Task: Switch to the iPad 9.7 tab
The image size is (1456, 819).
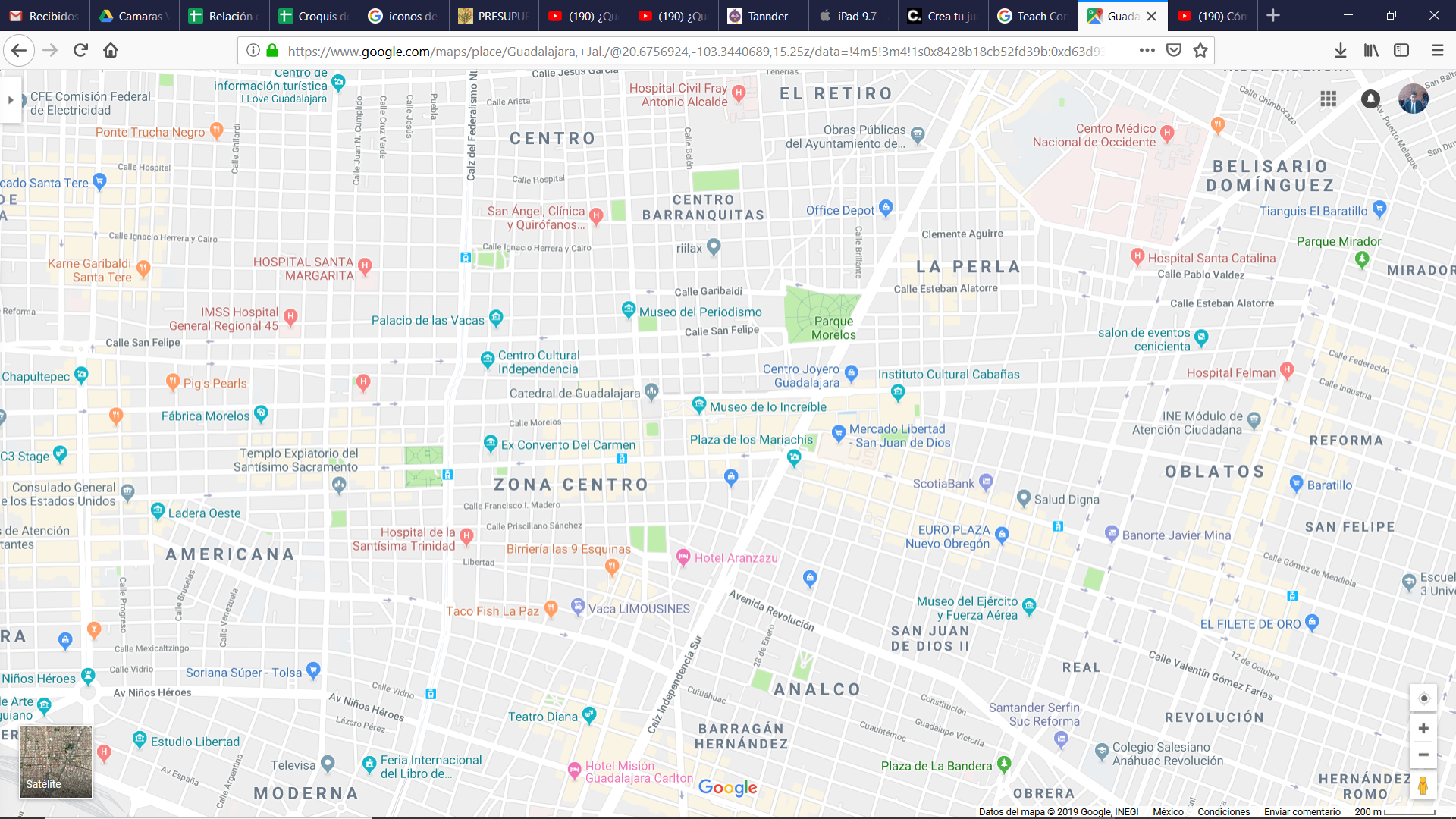Action: 852,16
